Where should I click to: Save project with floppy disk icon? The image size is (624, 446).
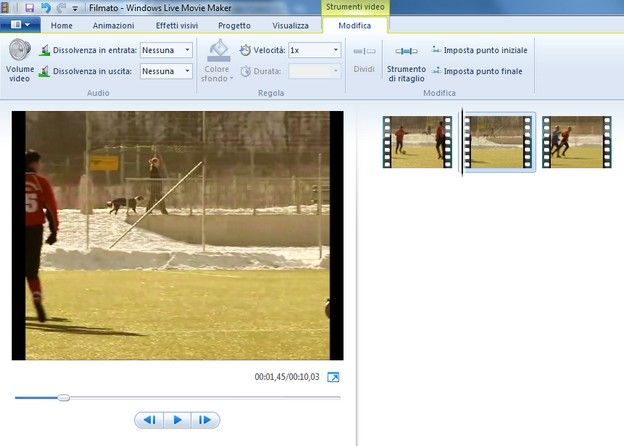(29, 8)
